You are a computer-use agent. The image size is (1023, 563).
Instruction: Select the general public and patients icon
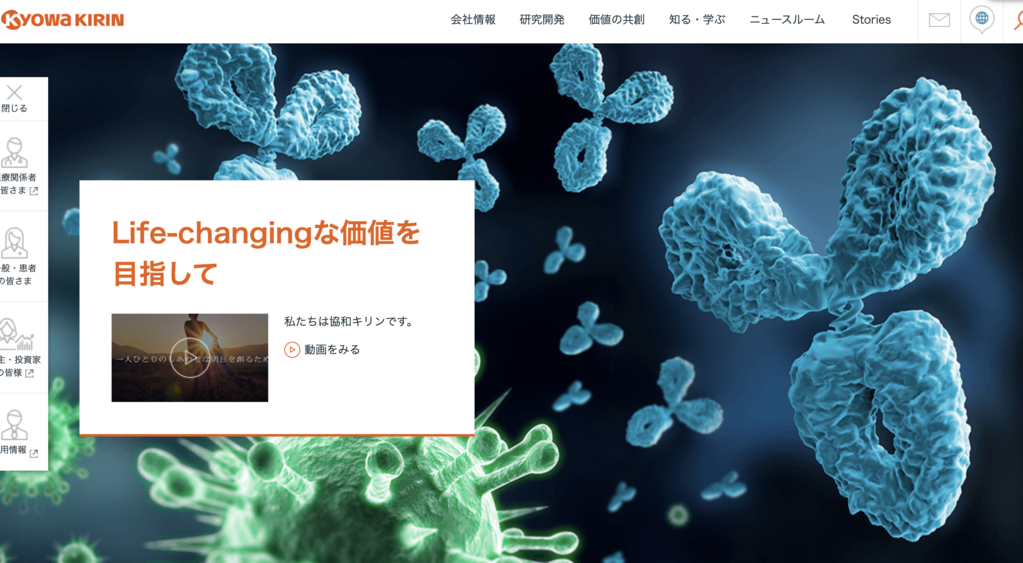[14, 243]
